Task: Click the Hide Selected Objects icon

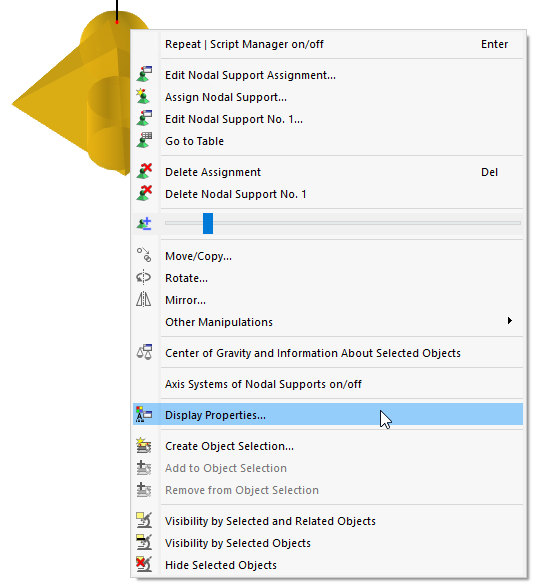Action: click(x=144, y=564)
